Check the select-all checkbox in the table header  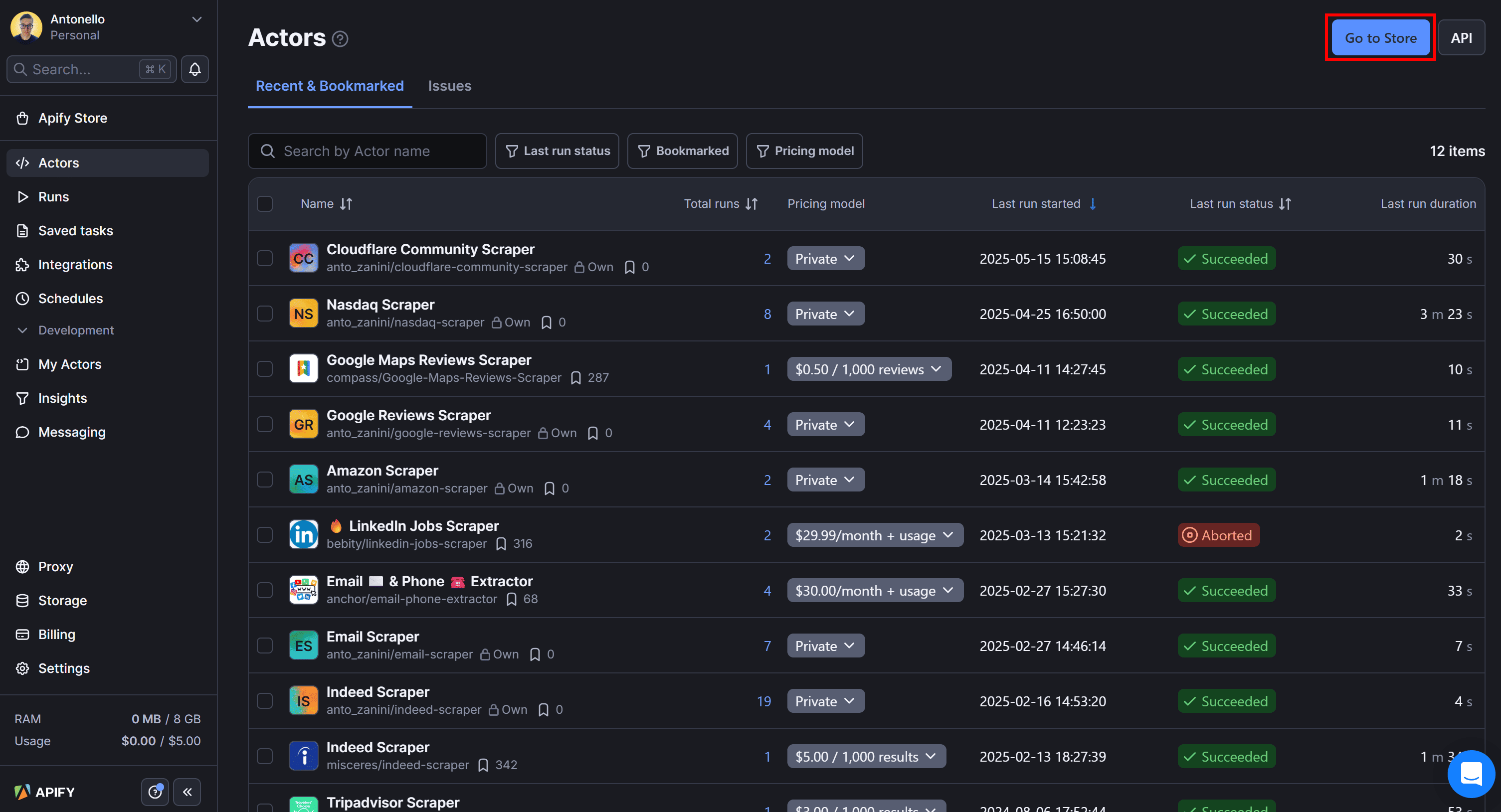point(265,204)
